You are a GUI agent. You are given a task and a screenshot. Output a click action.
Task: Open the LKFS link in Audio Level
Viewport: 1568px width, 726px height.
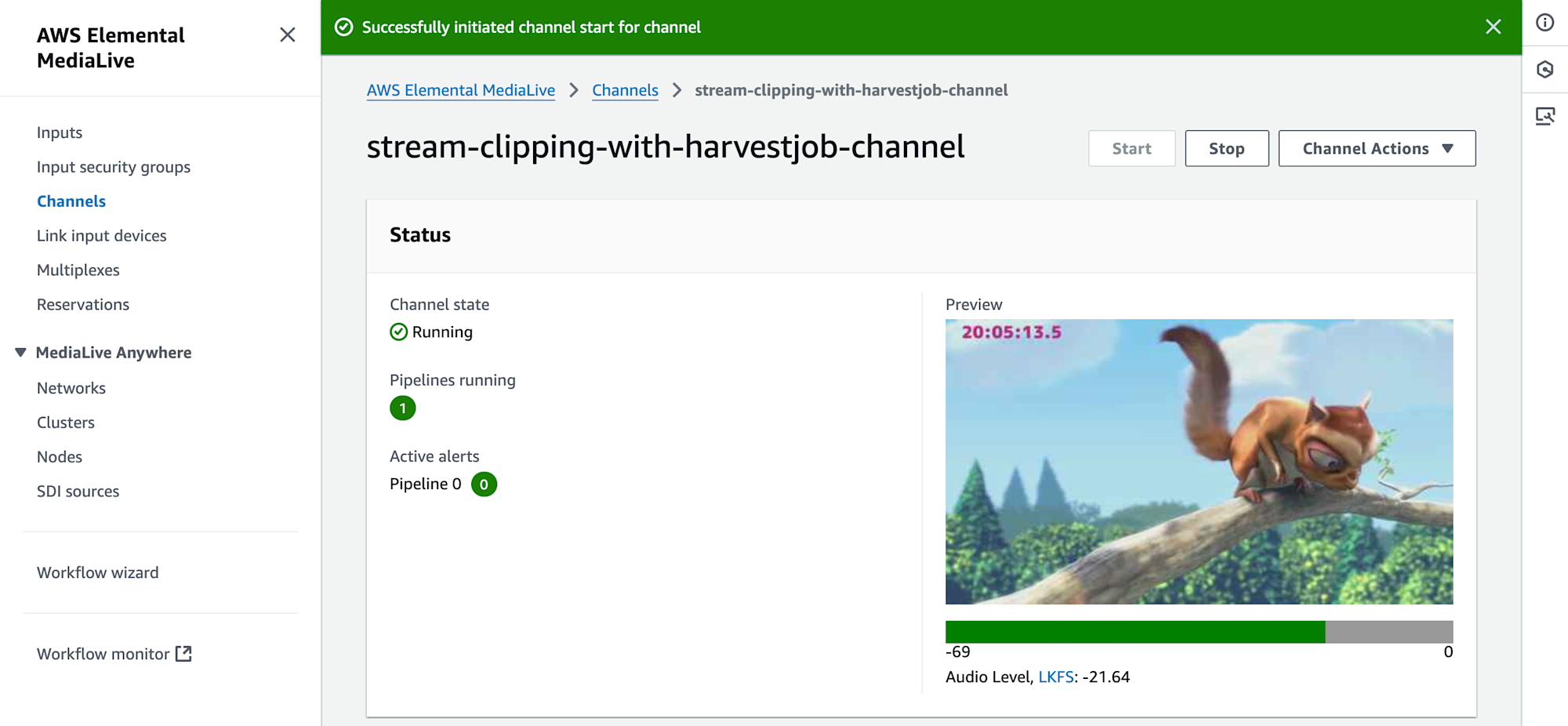click(1056, 677)
